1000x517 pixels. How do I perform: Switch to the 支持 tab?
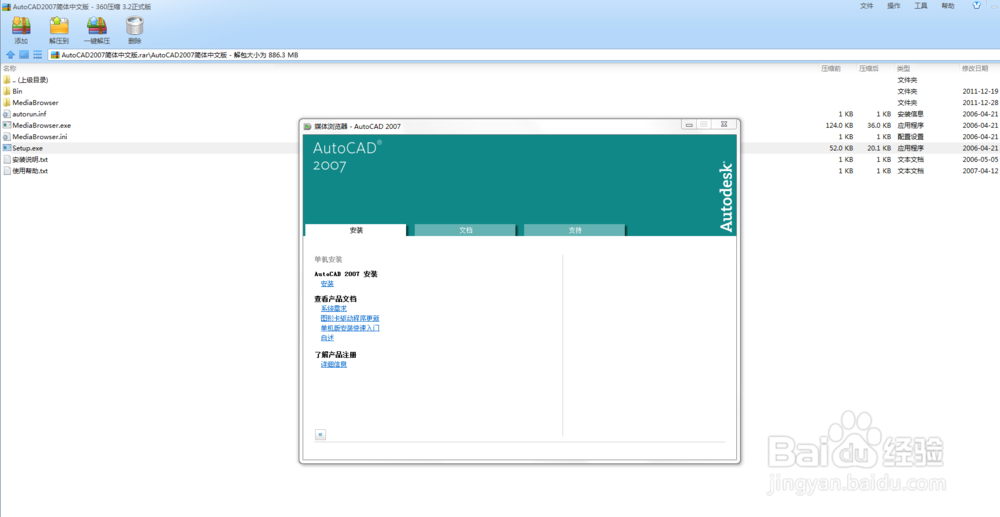575,230
